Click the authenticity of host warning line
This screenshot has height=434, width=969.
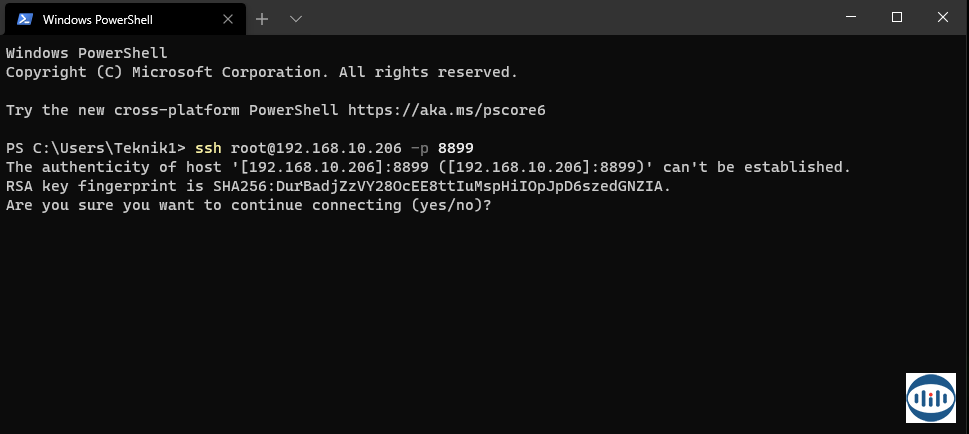click(x=428, y=167)
